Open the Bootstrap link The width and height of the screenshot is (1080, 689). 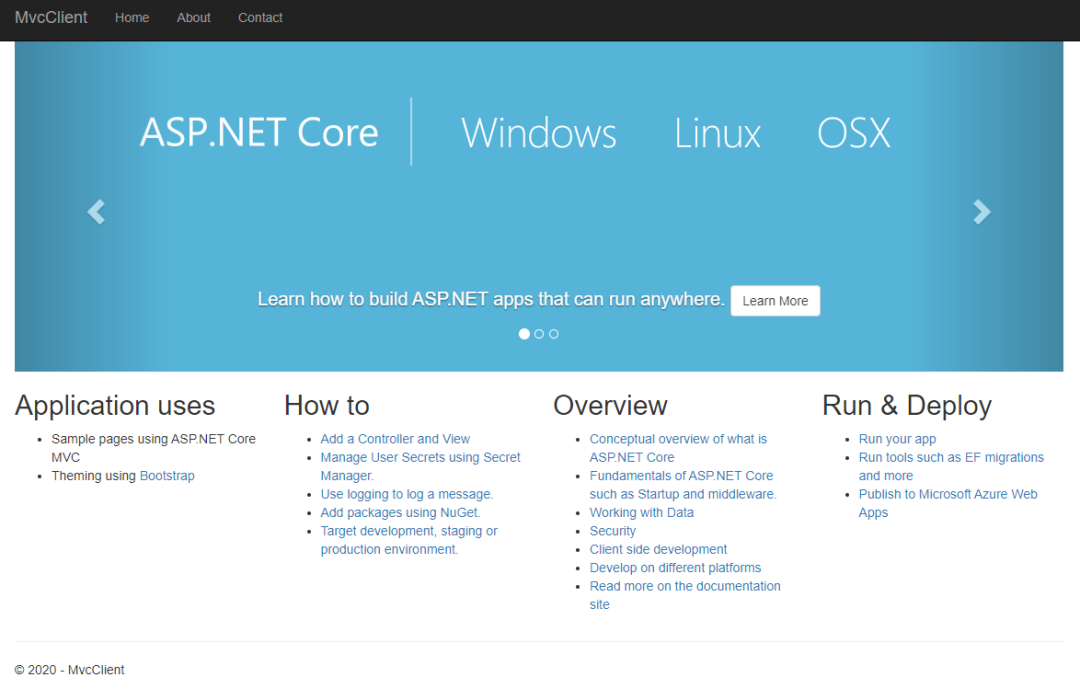pyautogui.click(x=167, y=476)
